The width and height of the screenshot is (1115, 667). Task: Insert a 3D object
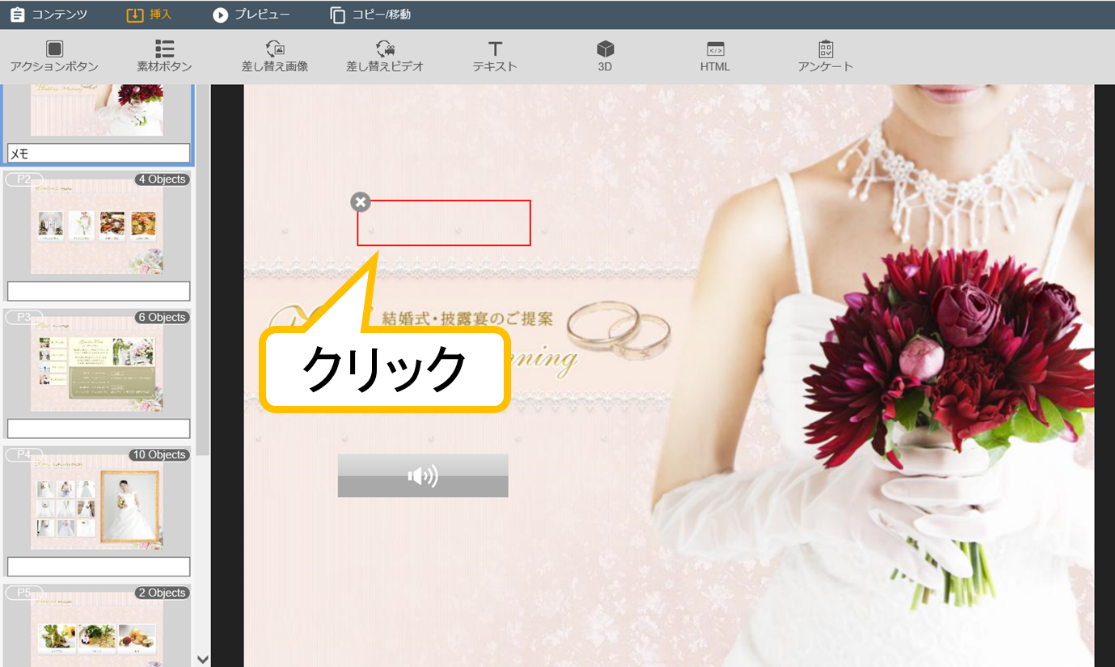click(x=605, y=50)
